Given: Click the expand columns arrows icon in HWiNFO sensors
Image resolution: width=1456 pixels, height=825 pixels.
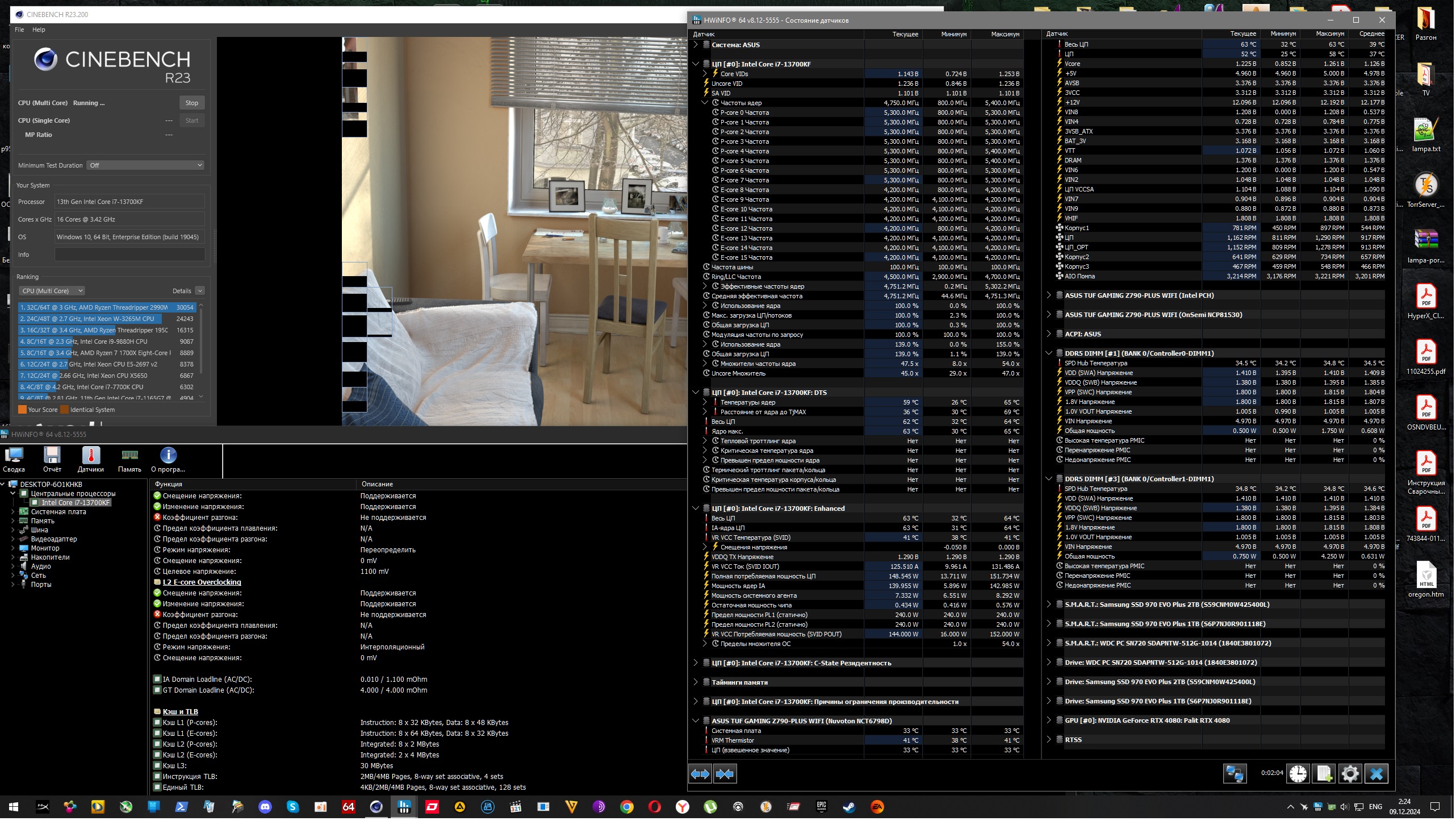Looking at the screenshot, I should click(701, 775).
